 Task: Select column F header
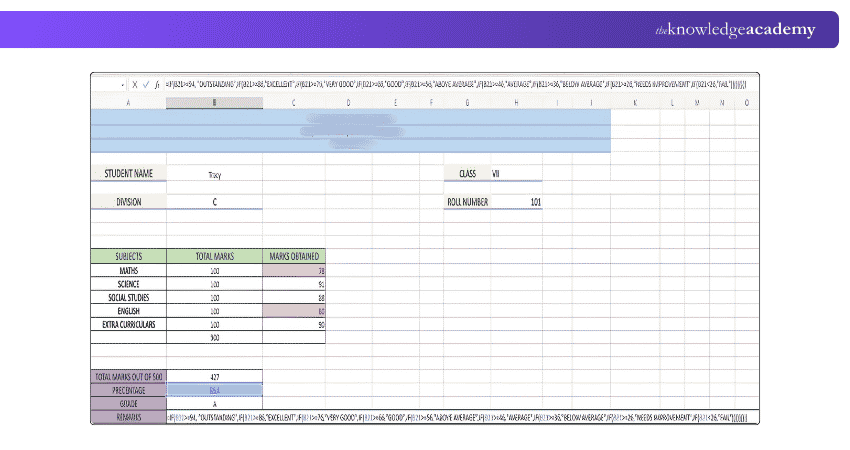pyautogui.click(x=432, y=102)
